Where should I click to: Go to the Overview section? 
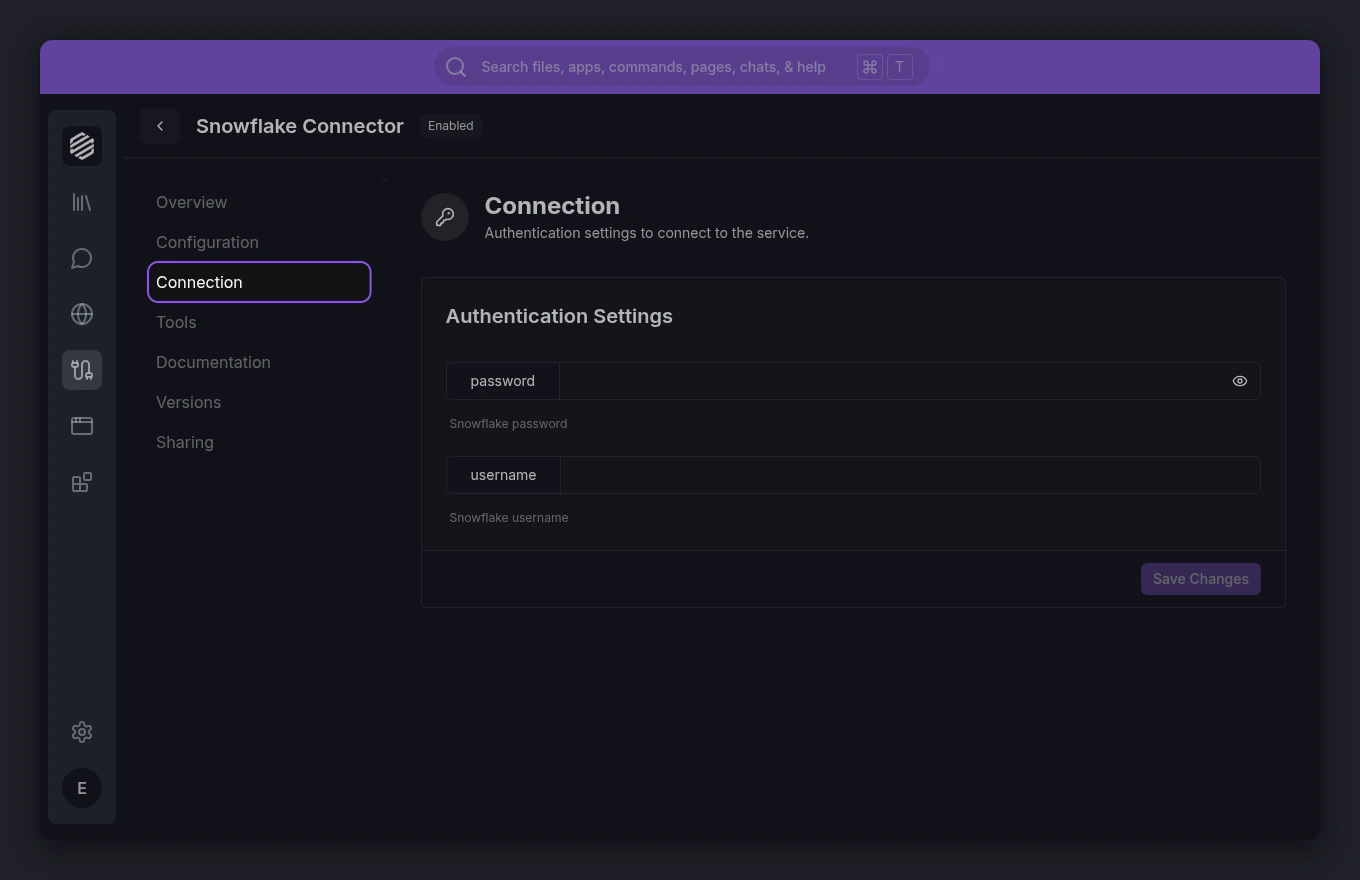pos(259,202)
